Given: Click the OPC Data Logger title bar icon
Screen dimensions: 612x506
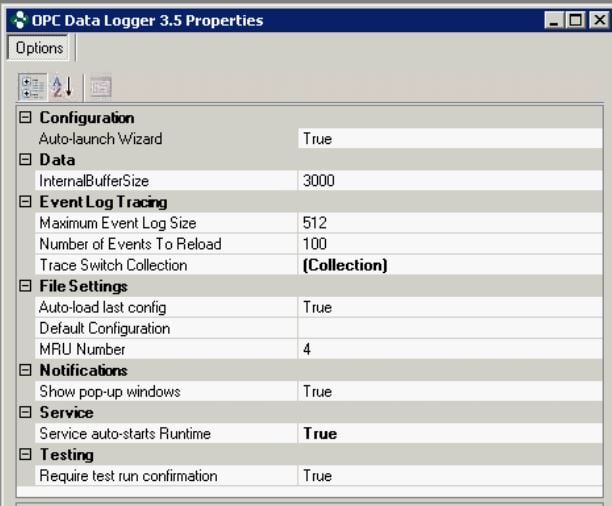Looking at the screenshot, I should 20,20.
